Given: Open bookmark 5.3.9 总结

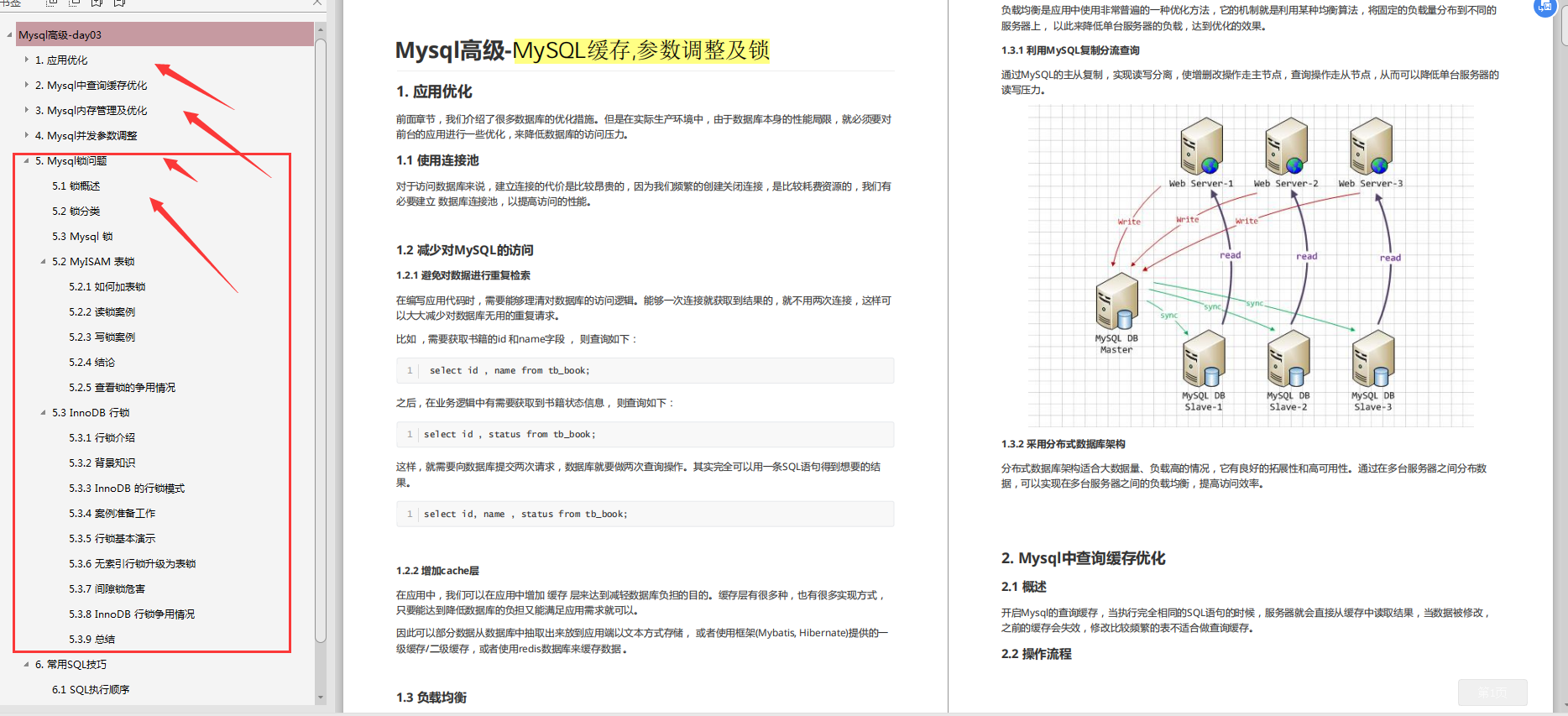Looking at the screenshot, I should coord(91,639).
